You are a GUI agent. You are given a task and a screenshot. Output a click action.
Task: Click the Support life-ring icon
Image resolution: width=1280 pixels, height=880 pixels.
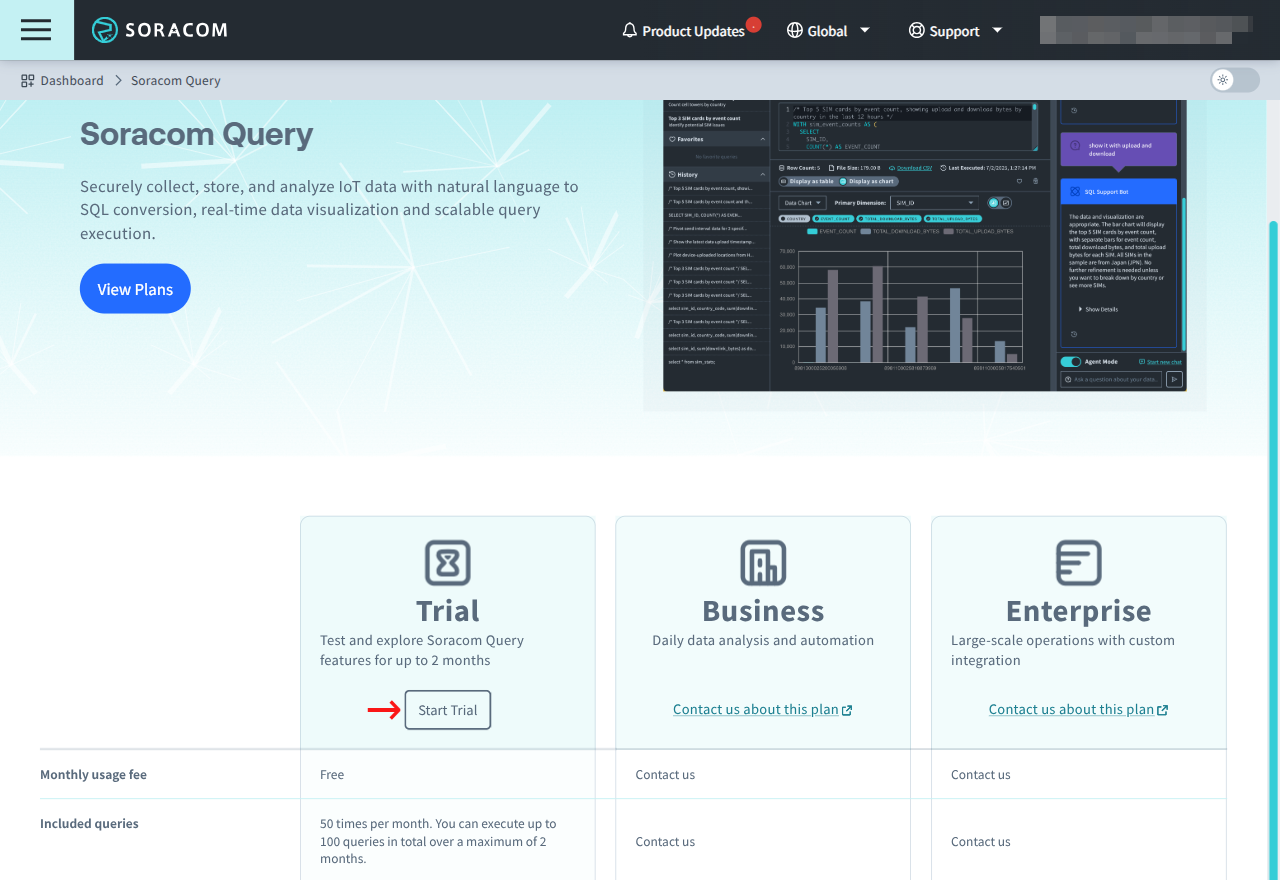click(x=916, y=31)
